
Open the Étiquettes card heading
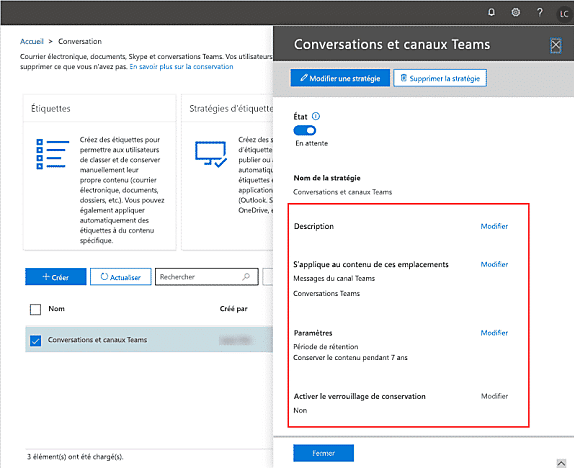[51, 109]
